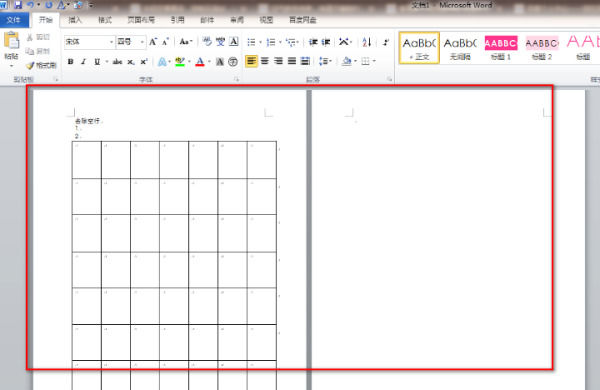Click the bullets list icon

(x=251, y=42)
